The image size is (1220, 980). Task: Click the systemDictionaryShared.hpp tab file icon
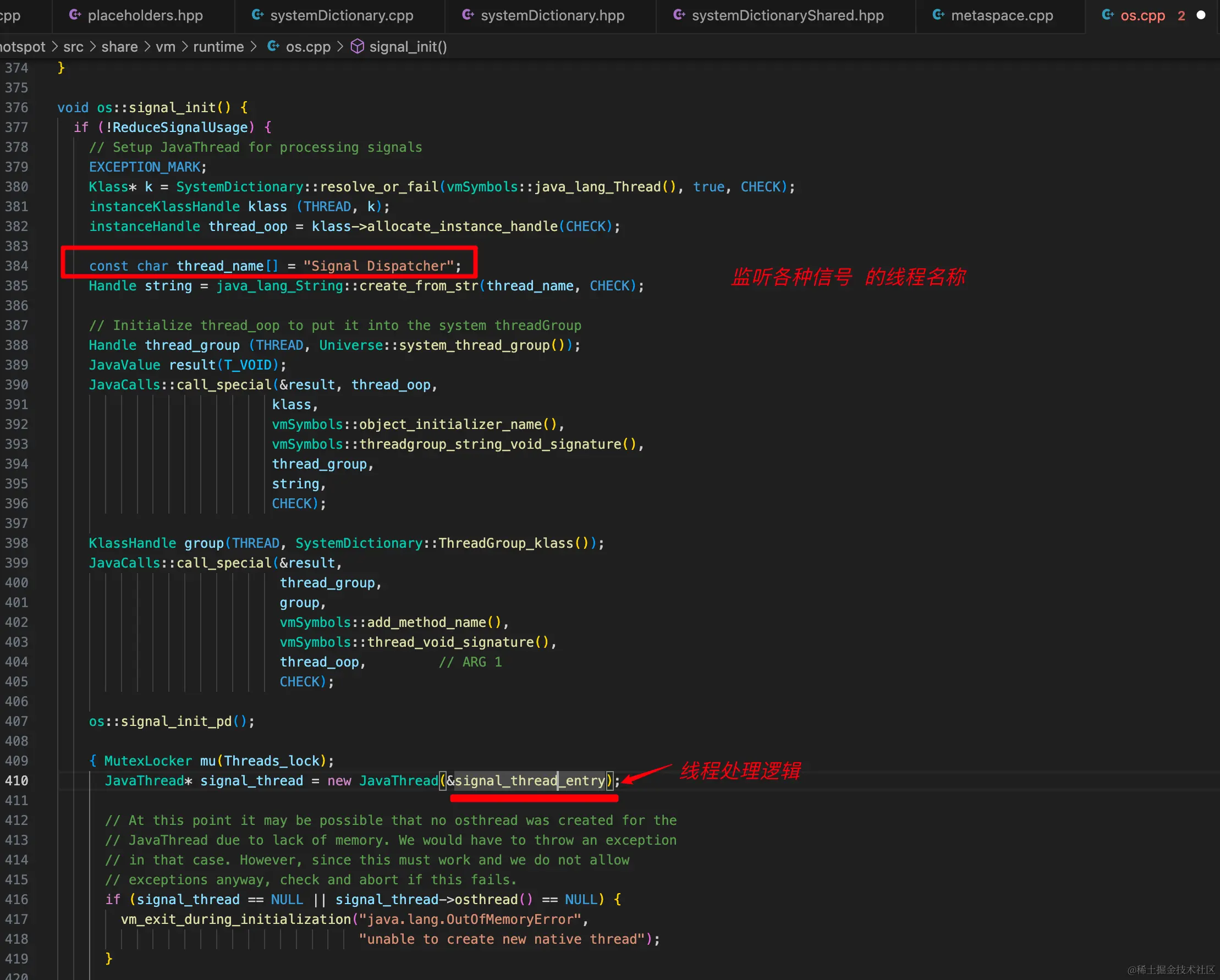[x=679, y=15]
